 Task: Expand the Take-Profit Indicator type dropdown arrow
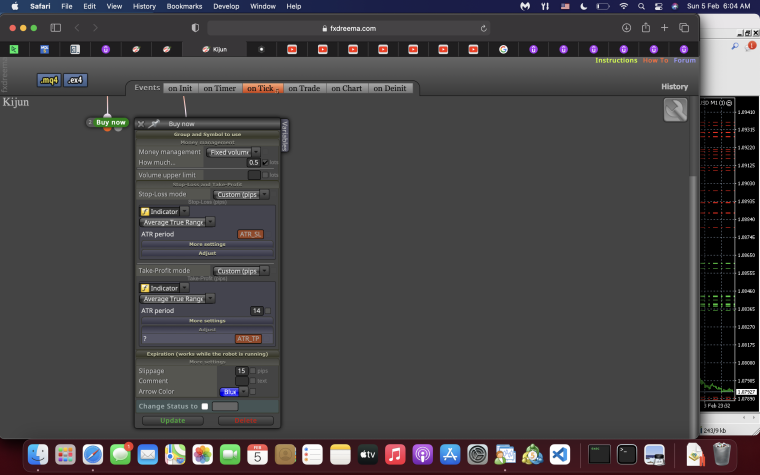pos(185,288)
